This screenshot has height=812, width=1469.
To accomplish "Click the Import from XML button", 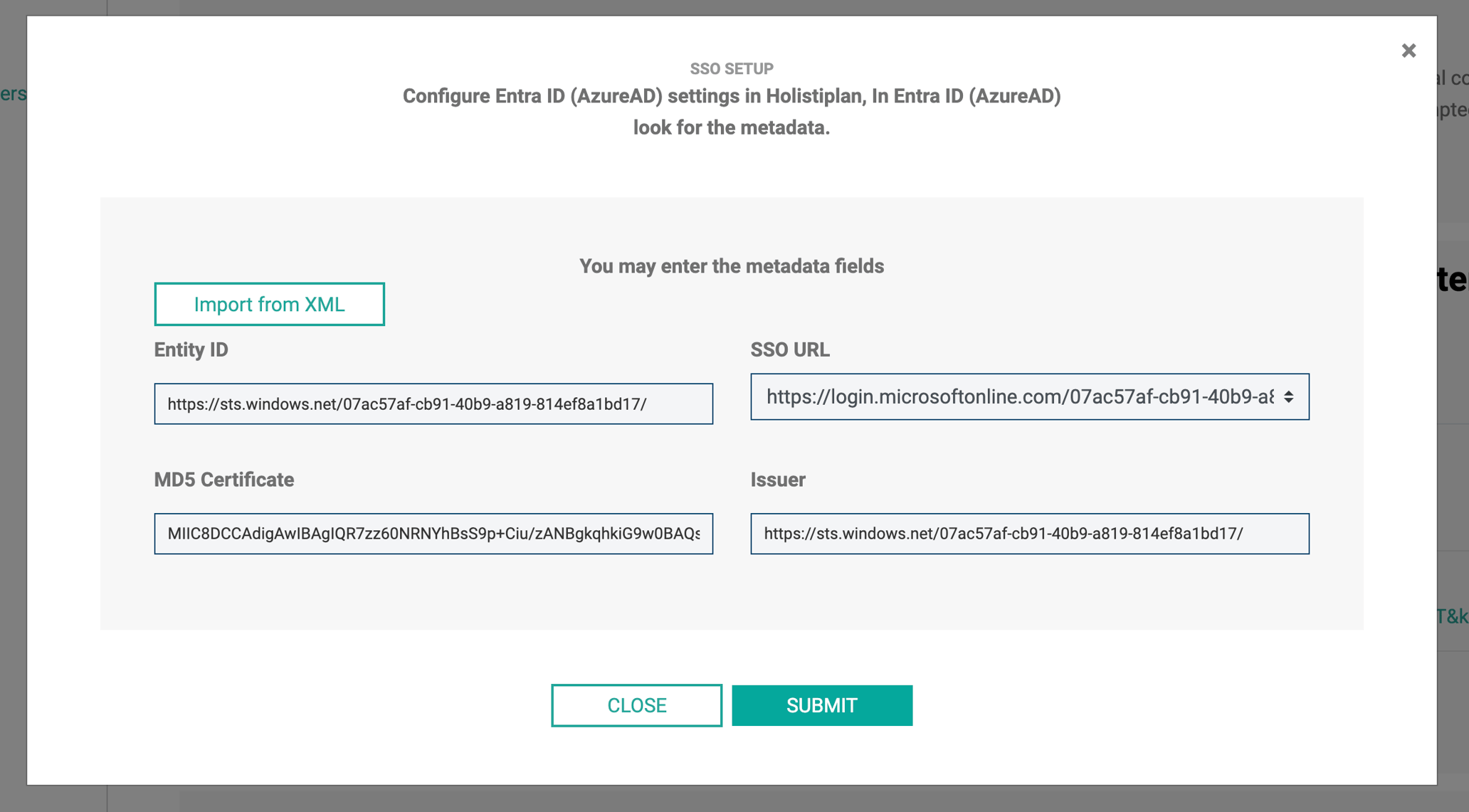I will tap(269, 304).
